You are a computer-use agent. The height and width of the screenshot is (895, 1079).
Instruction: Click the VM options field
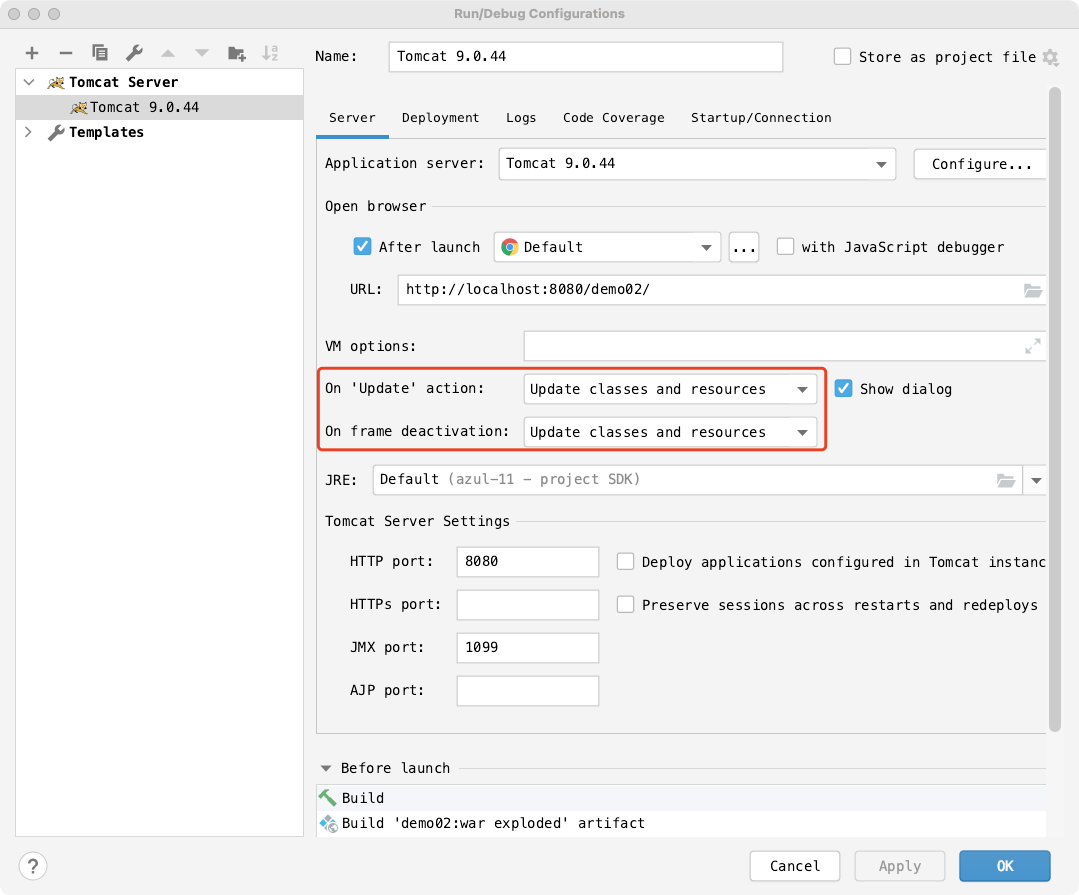click(x=784, y=346)
